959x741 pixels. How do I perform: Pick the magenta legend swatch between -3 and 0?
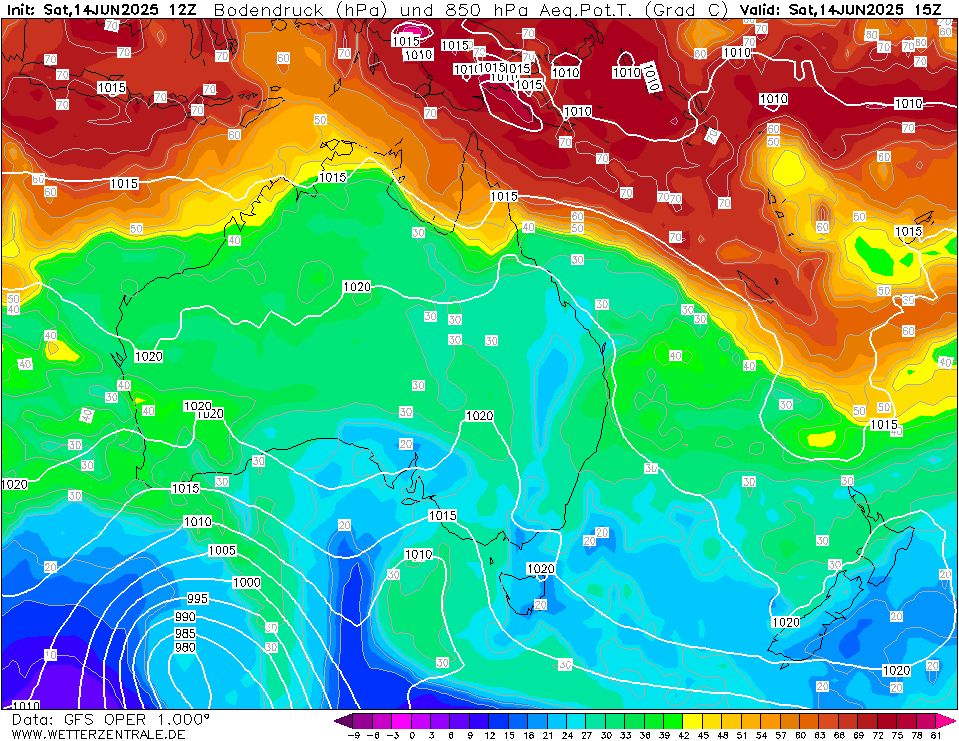tap(402, 721)
